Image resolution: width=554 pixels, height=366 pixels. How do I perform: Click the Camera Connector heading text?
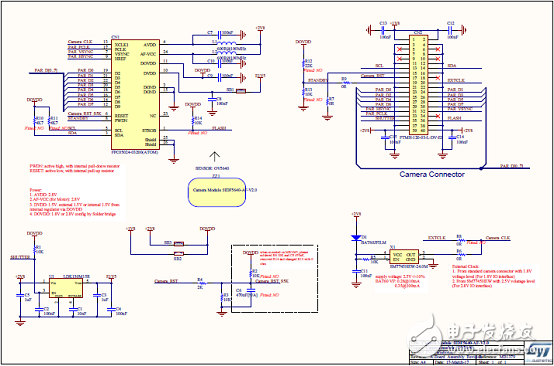pos(432,174)
